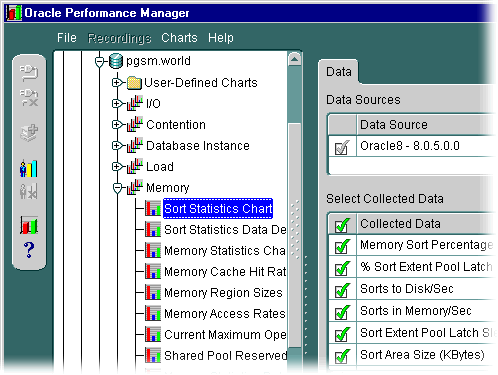This screenshot has height=375, width=498.
Task: Click the User-Defined Charts folder icon
Action: [x=134, y=83]
